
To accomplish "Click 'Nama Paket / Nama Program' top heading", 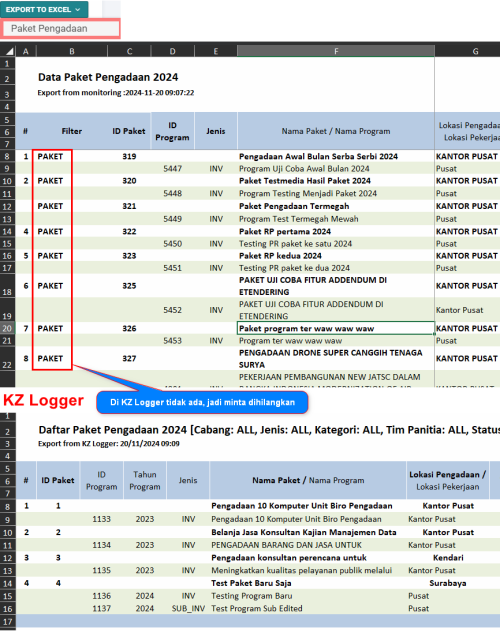I will coord(336,131).
